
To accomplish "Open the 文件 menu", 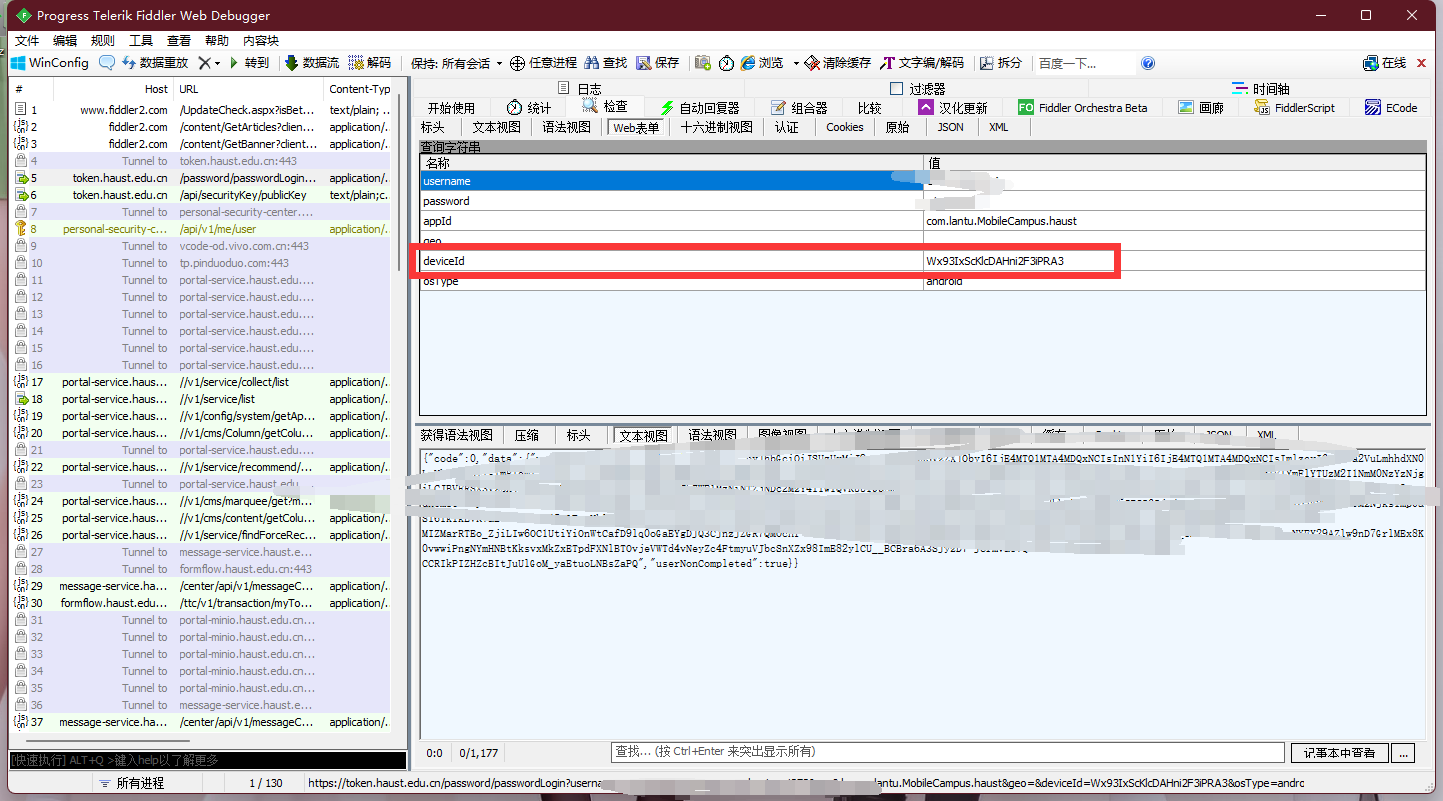I will [x=27, y=41].
